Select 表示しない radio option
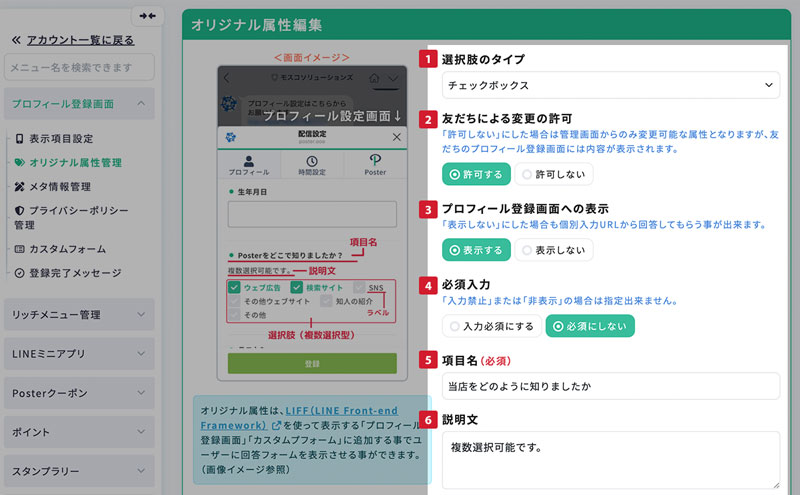800x495 pixels. [x=554, y=250]
